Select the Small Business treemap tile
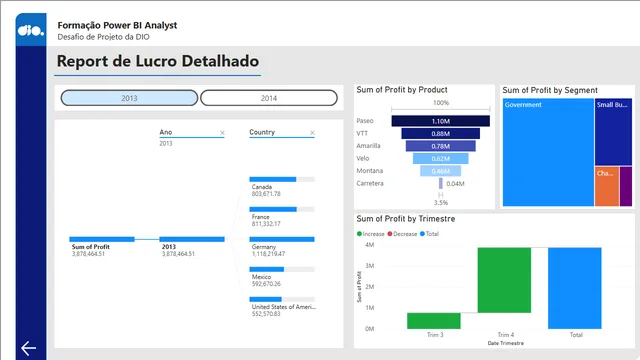The height and width of the screenshot is (360, 640). click(613, 132)
